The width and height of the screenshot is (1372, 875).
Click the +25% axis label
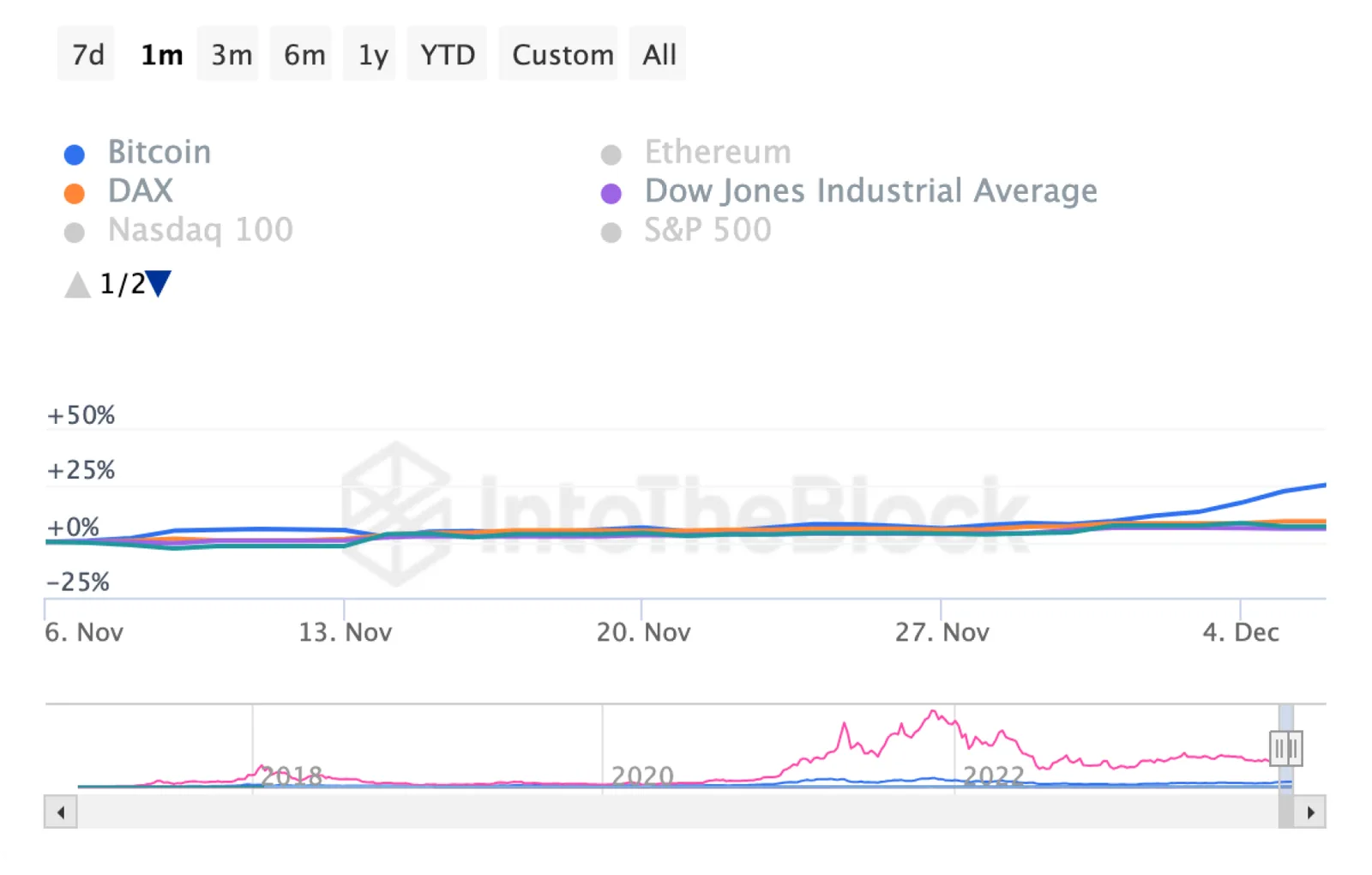pos(81,470)
